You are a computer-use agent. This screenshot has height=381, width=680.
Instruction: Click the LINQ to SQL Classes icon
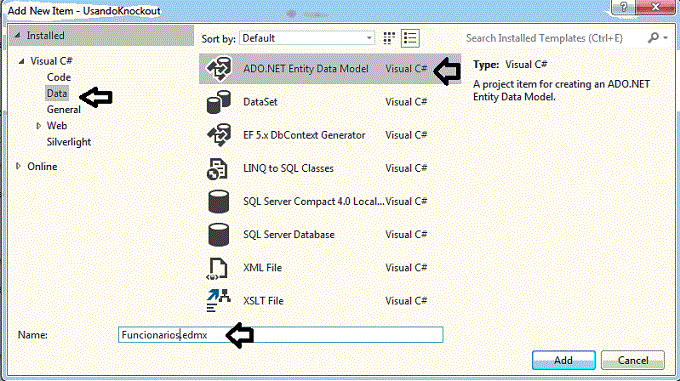(217, 169)
